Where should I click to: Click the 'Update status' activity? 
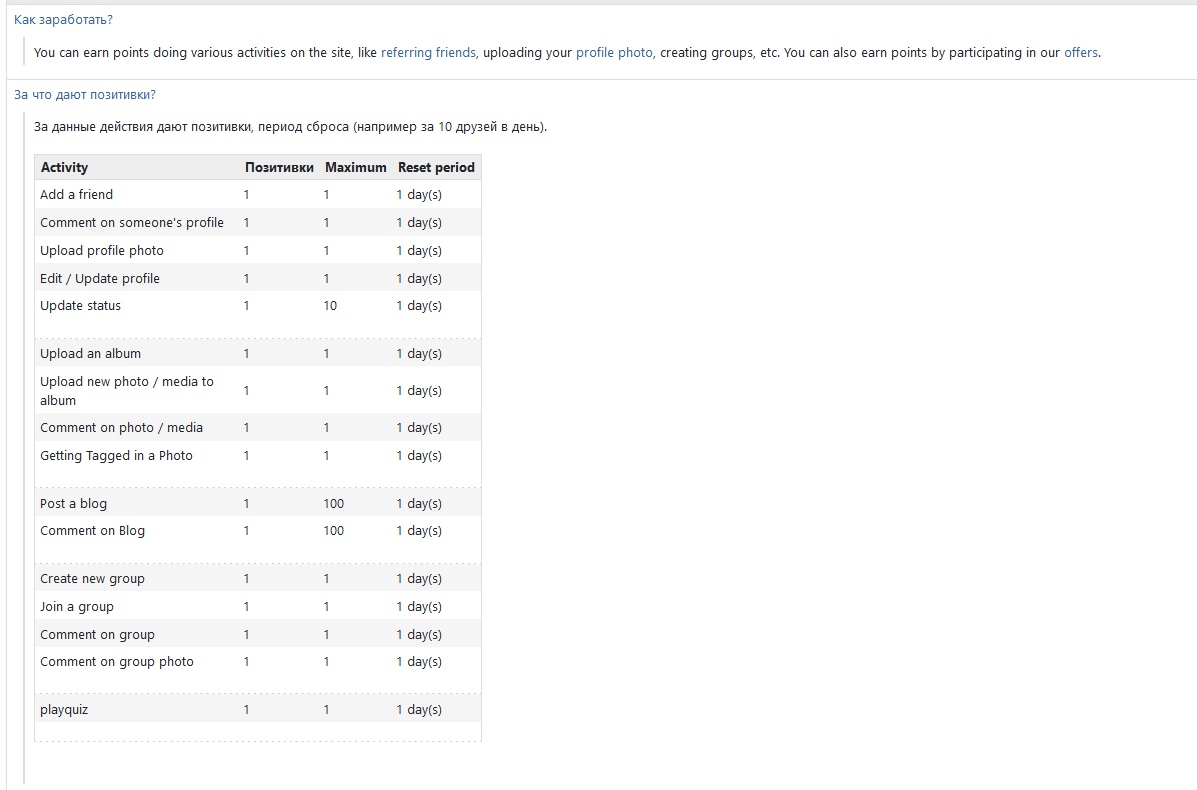(80, 306)
